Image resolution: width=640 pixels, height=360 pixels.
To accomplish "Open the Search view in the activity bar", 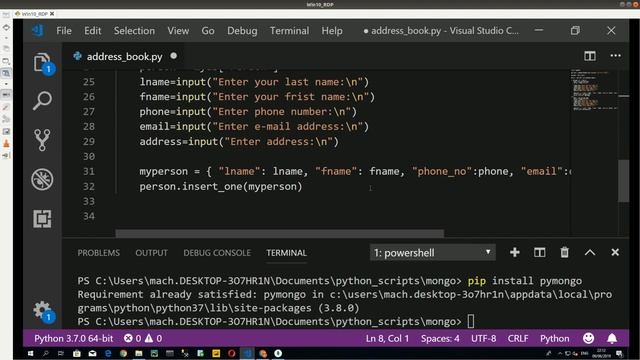I will pos(42,100).
